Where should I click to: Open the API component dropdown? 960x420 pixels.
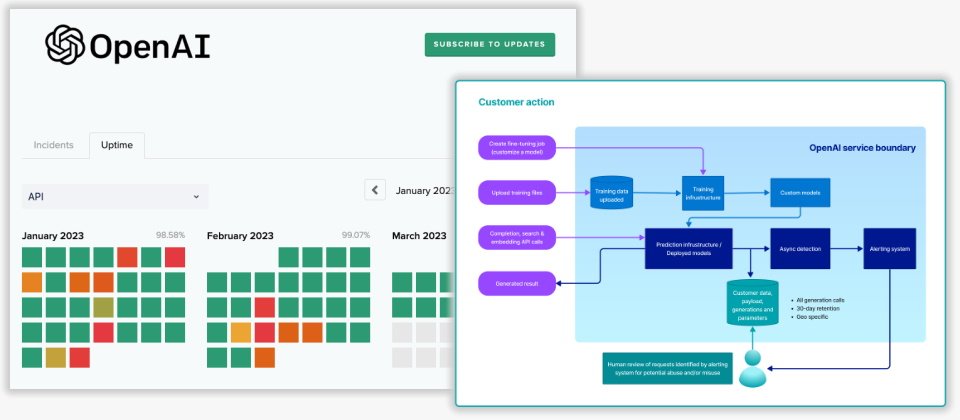coord(115,197)
